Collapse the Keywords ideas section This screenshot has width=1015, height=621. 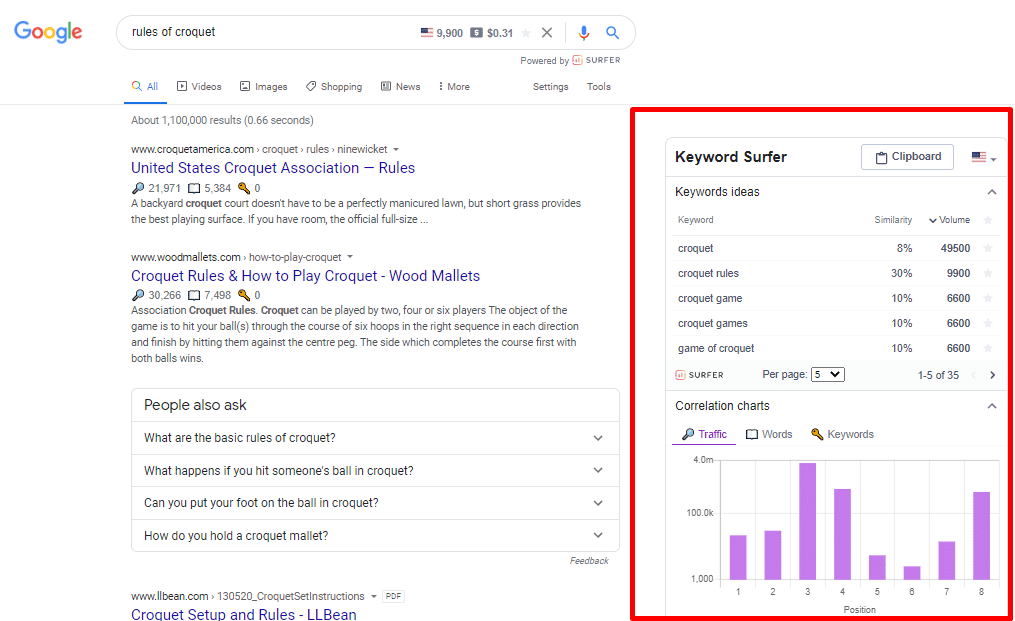pyautogui.click(x=992, y=192)
